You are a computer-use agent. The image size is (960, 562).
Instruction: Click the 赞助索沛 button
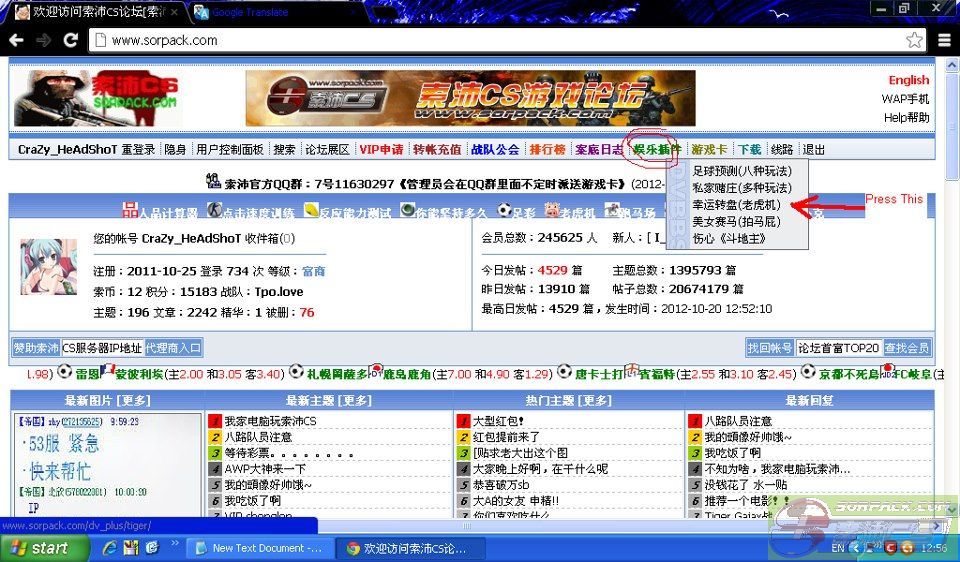36,348
